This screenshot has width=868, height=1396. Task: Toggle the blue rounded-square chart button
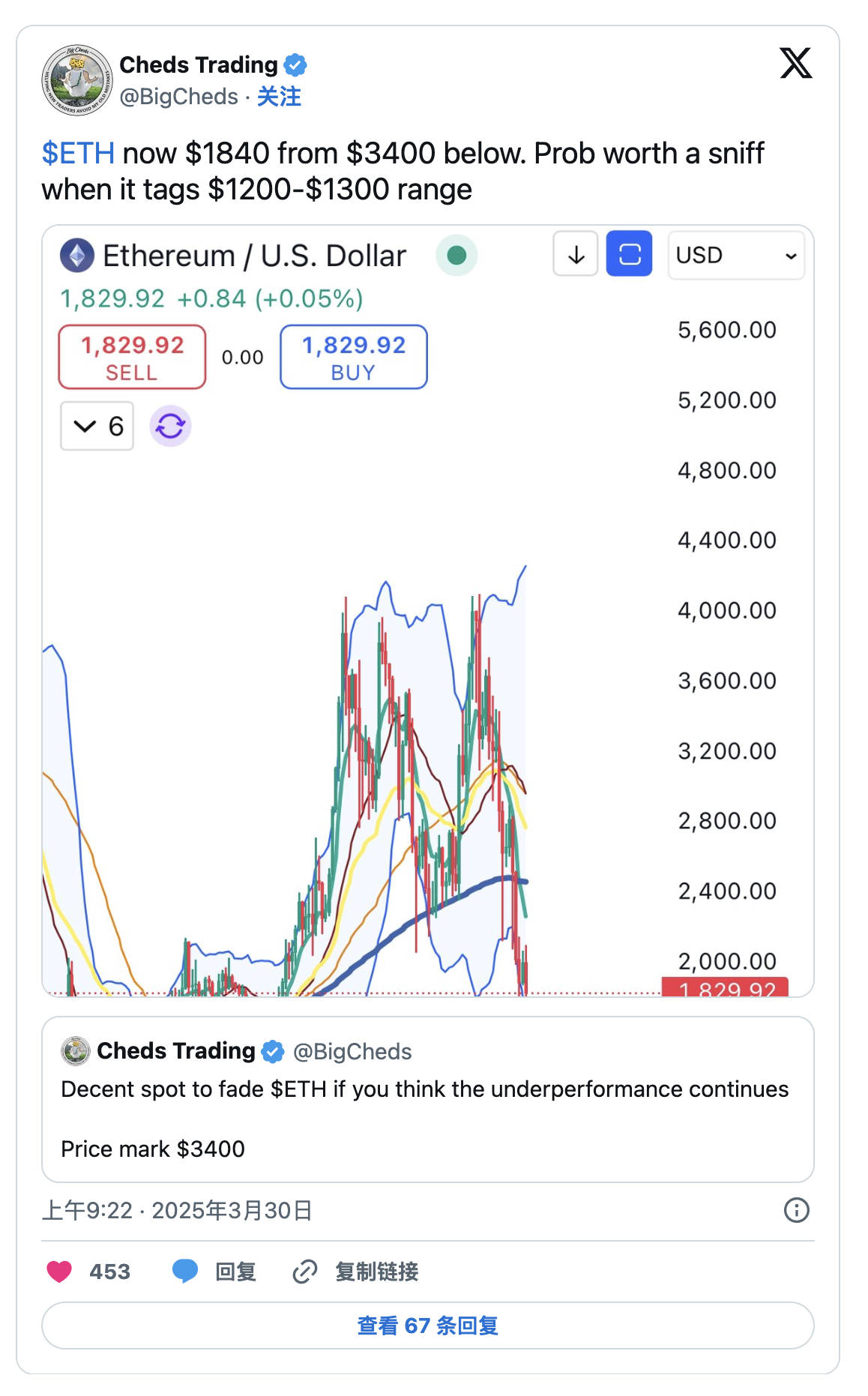click(629, 255)
